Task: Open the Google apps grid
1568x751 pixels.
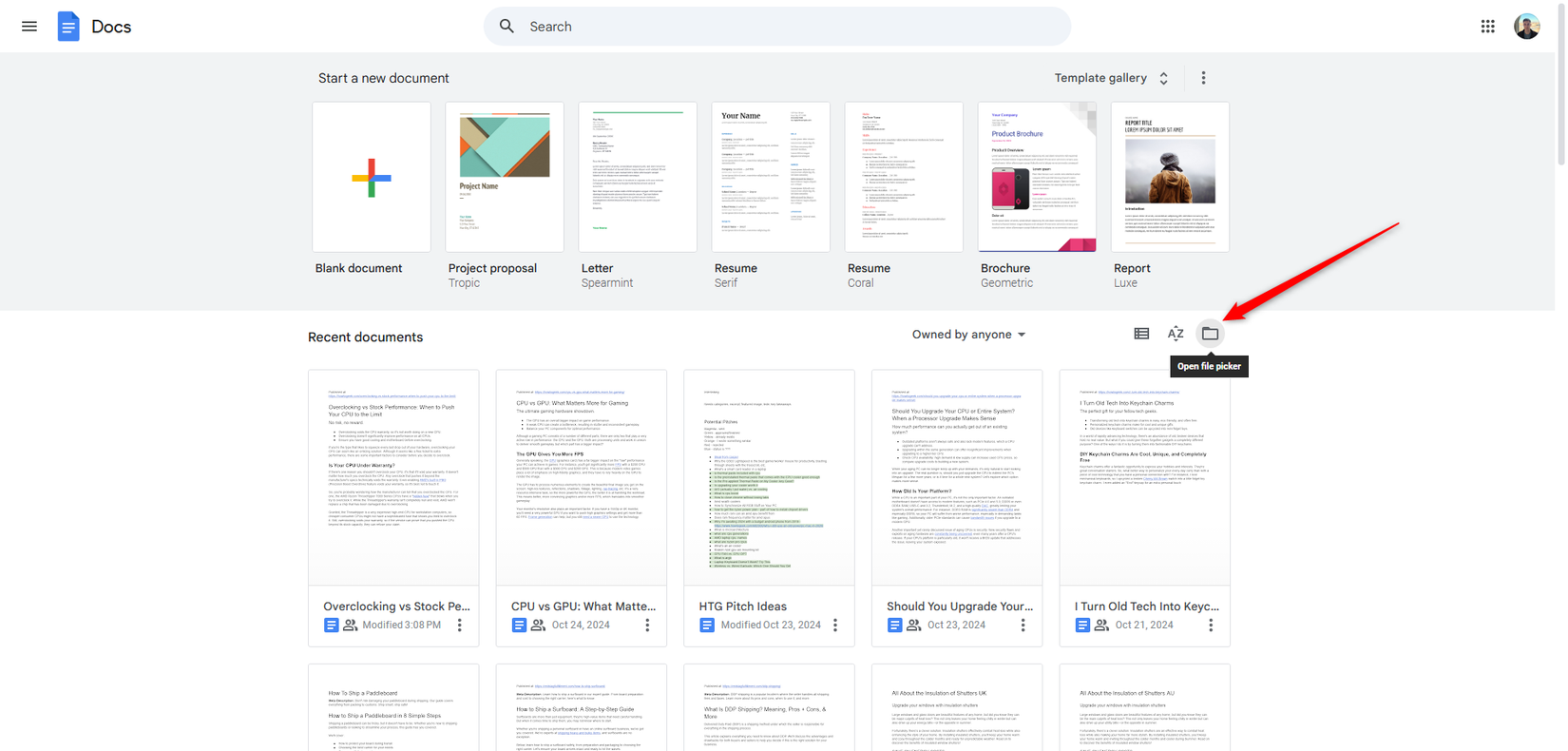Action: coord(1487,27)
